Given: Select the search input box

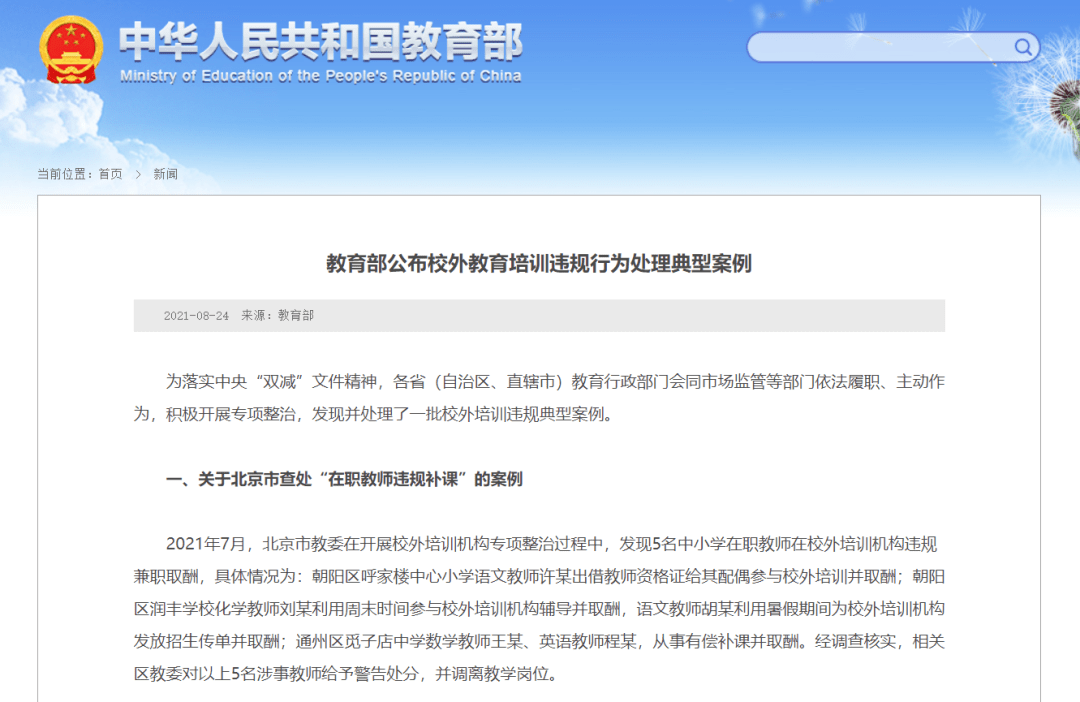Looking at the screenshot, I should 880,47.
